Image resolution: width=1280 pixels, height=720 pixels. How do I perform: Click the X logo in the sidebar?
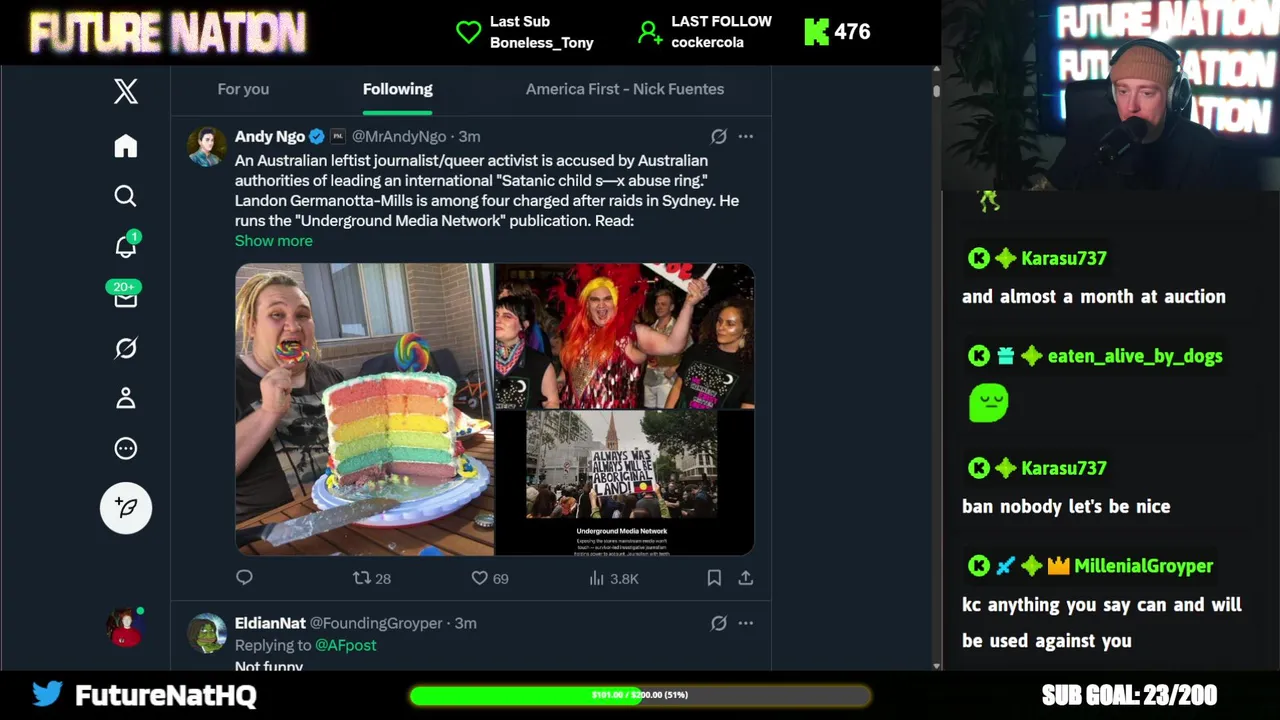[x=125, y=92]
